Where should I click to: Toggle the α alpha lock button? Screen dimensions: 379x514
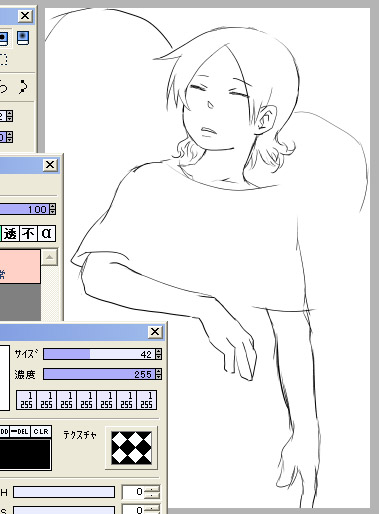tap(46, 233)
